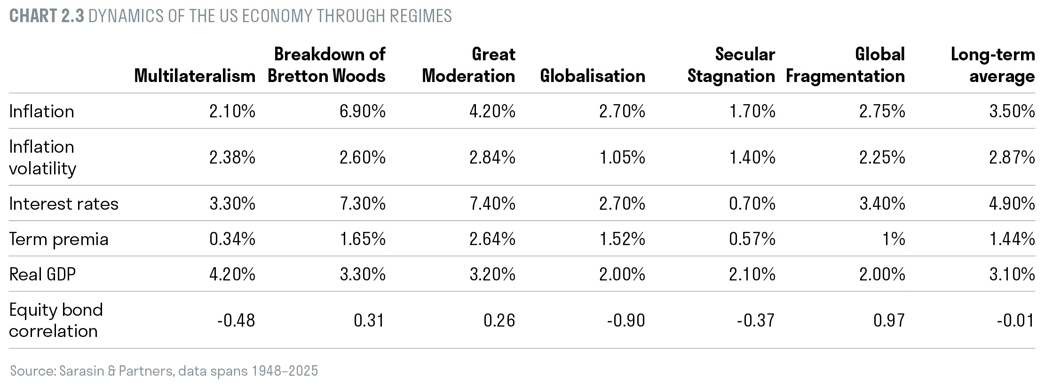Click the Chart 2.3 title text
1045x385 pixels.
231,16
